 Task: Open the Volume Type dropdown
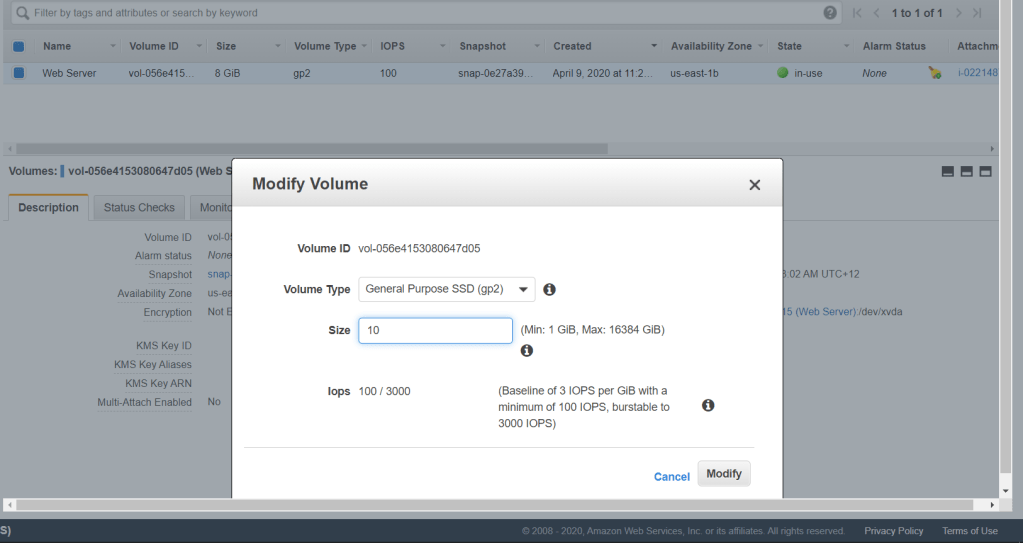(447, 290)
